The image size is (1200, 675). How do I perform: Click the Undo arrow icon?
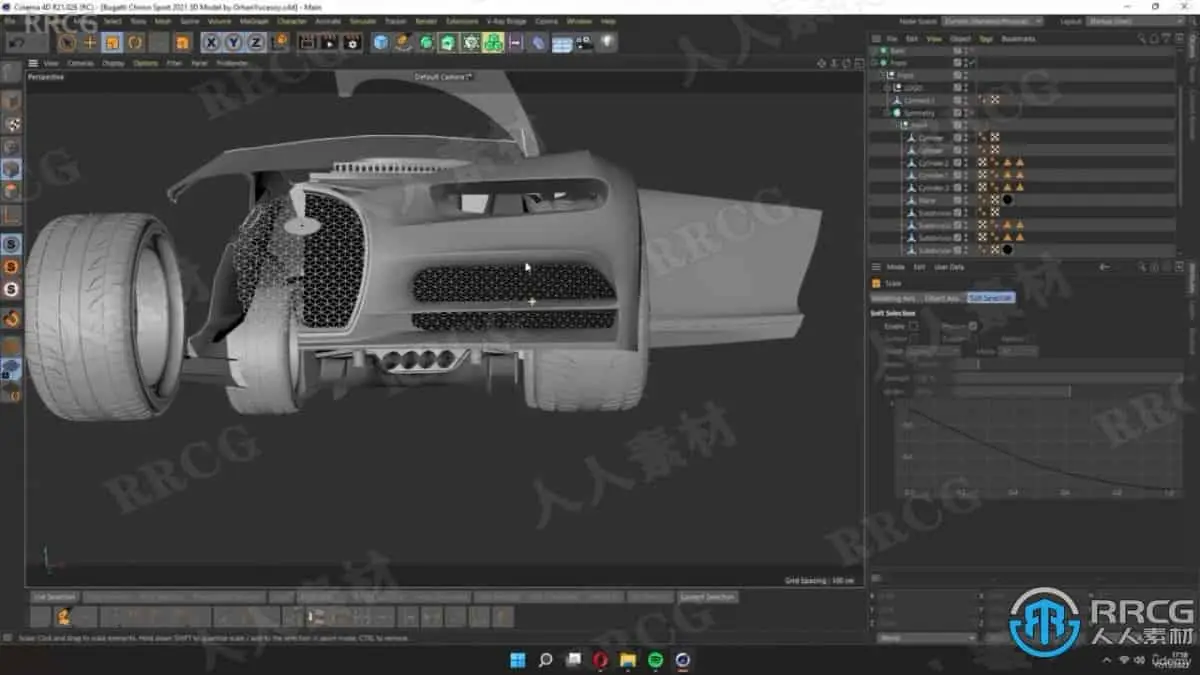[16, 43]
